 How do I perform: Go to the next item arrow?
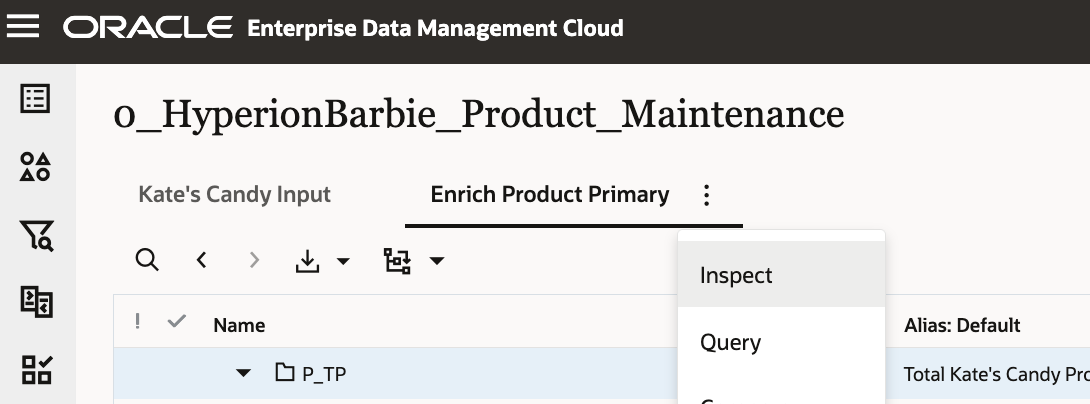254,261
